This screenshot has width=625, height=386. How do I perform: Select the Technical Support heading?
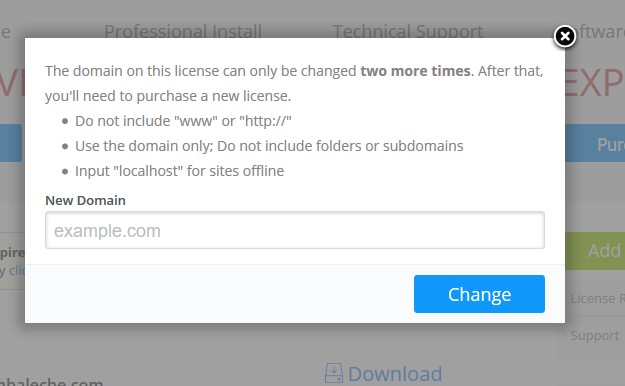(x=408, y=32)
